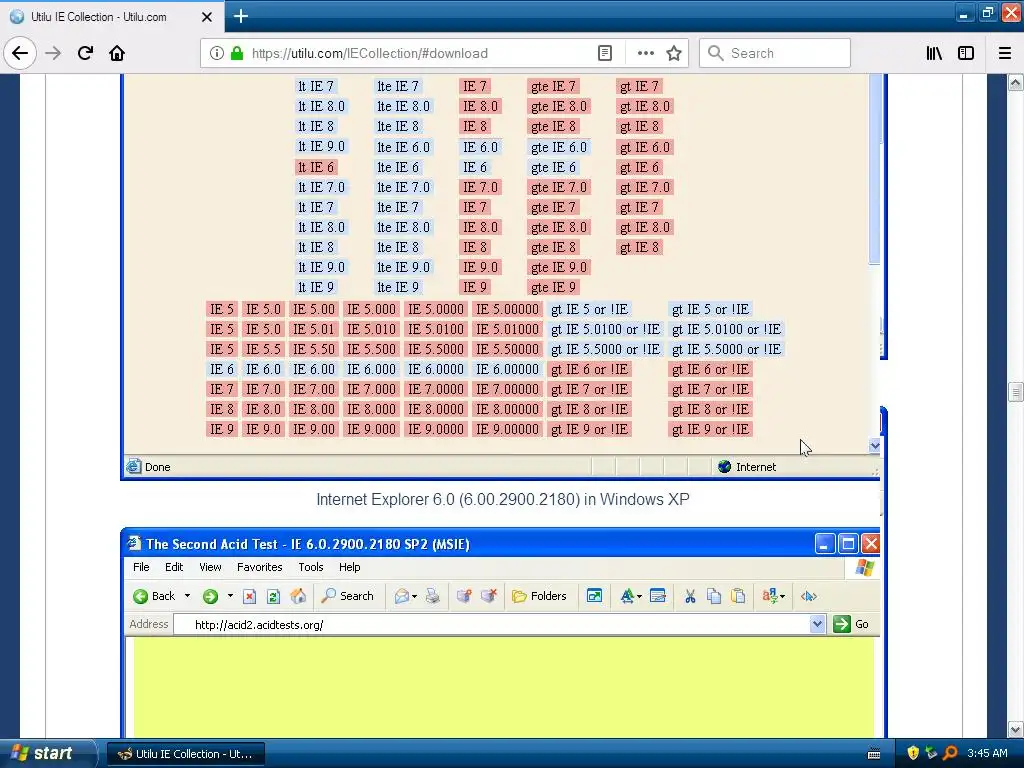Click the IE Folders button
Image resolution: width=1024 pixels, height=768 pixels.
coord(539,596)
